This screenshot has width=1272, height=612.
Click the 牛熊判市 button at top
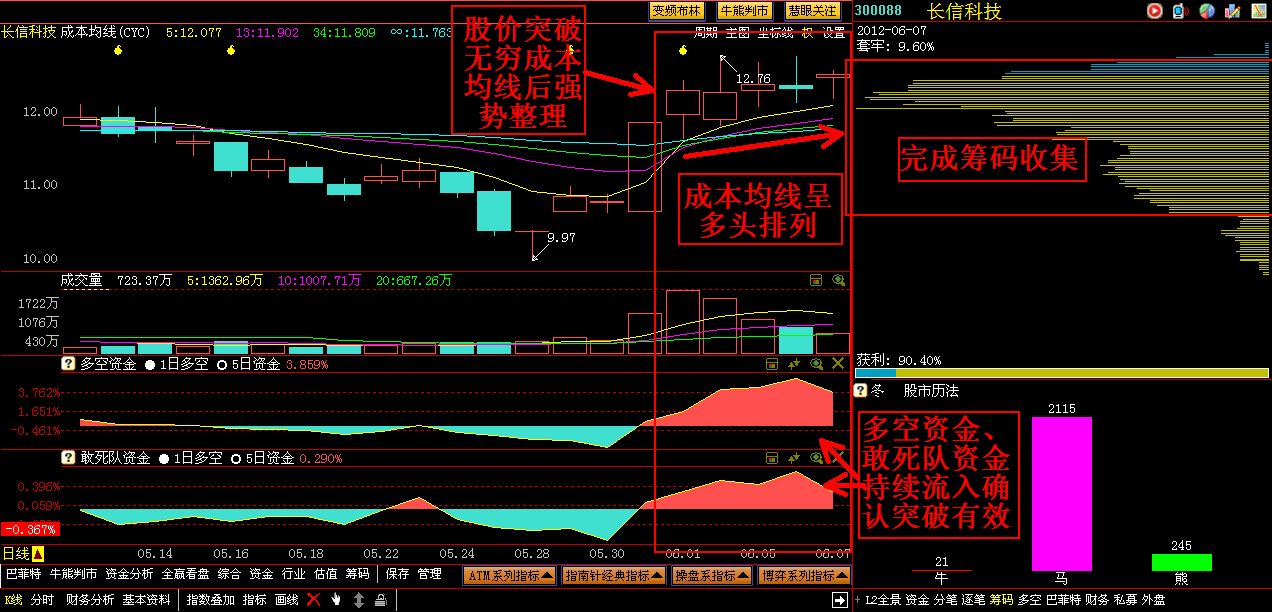[x=745, y=10]
